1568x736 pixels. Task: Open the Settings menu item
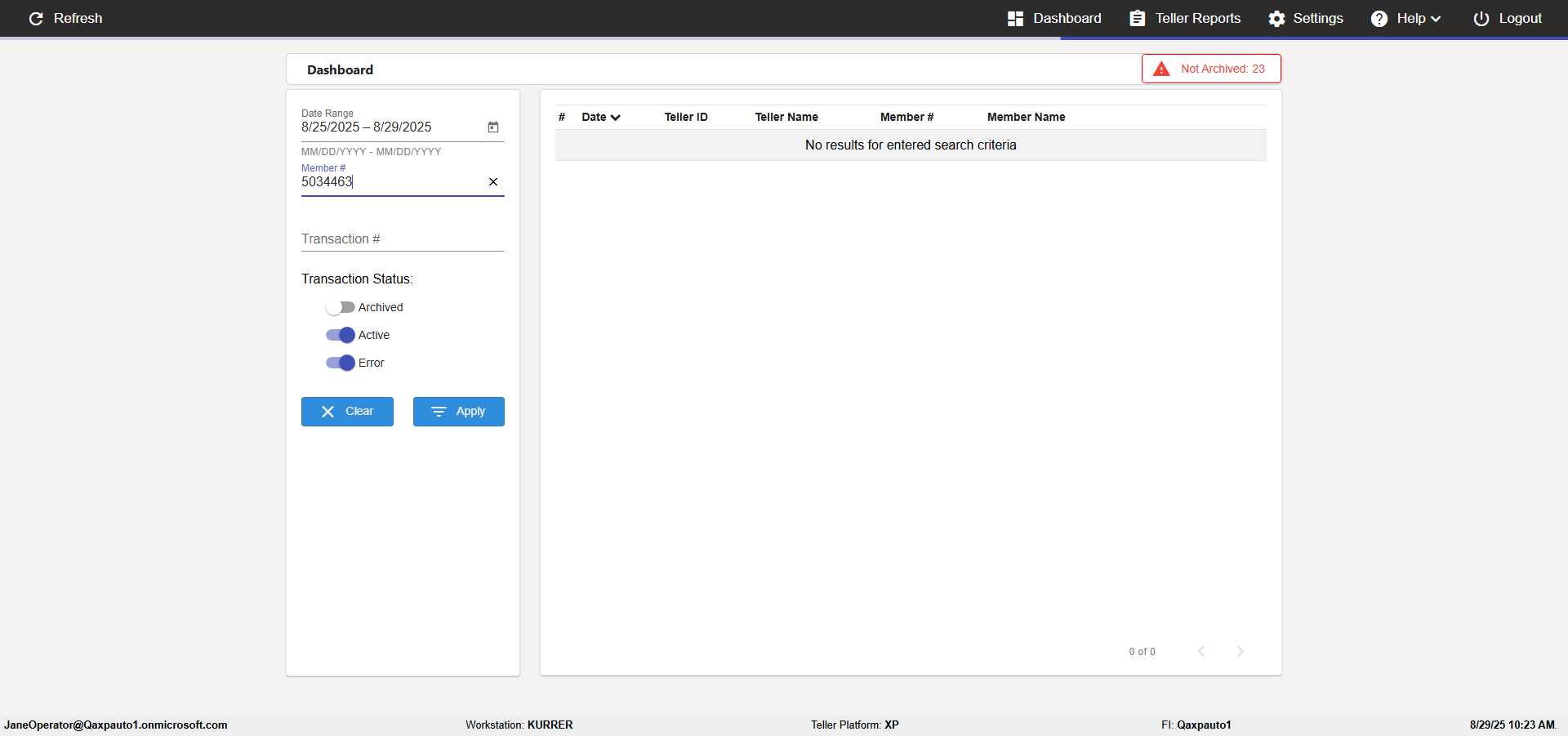coord(1305,18)
